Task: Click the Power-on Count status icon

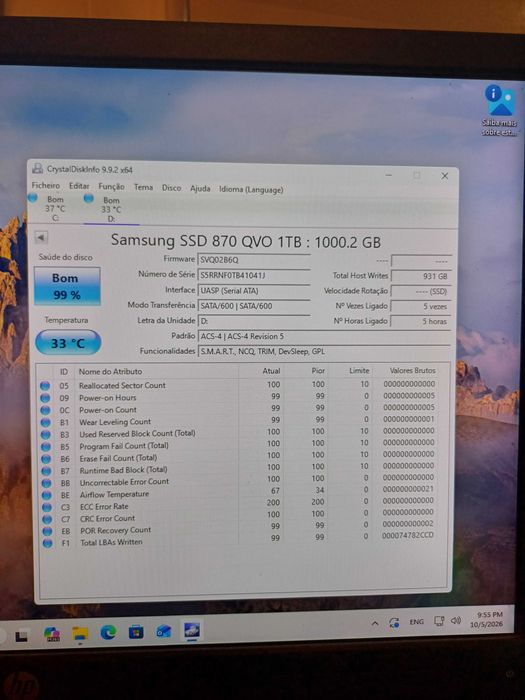Action: [45, 410]
